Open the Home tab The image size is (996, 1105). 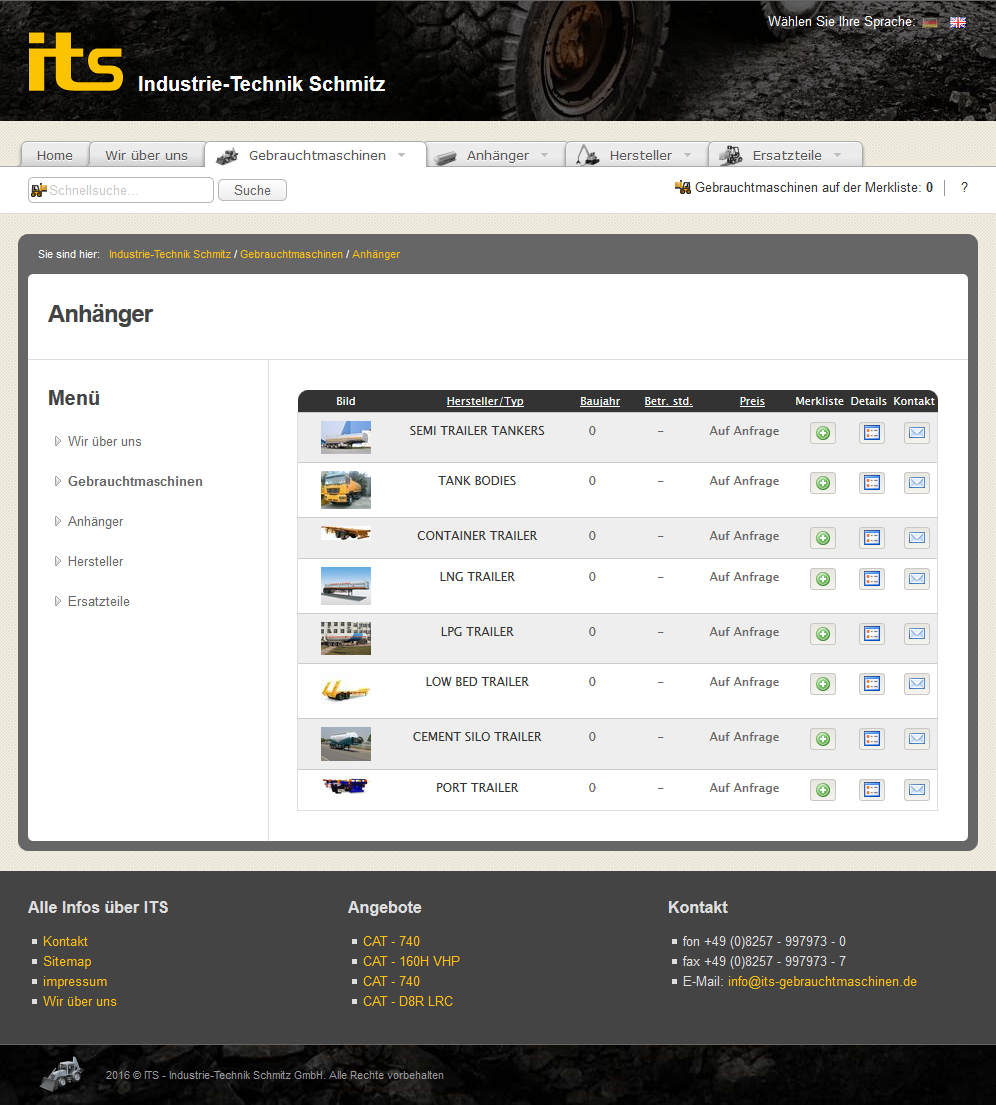tap(55, 155)
